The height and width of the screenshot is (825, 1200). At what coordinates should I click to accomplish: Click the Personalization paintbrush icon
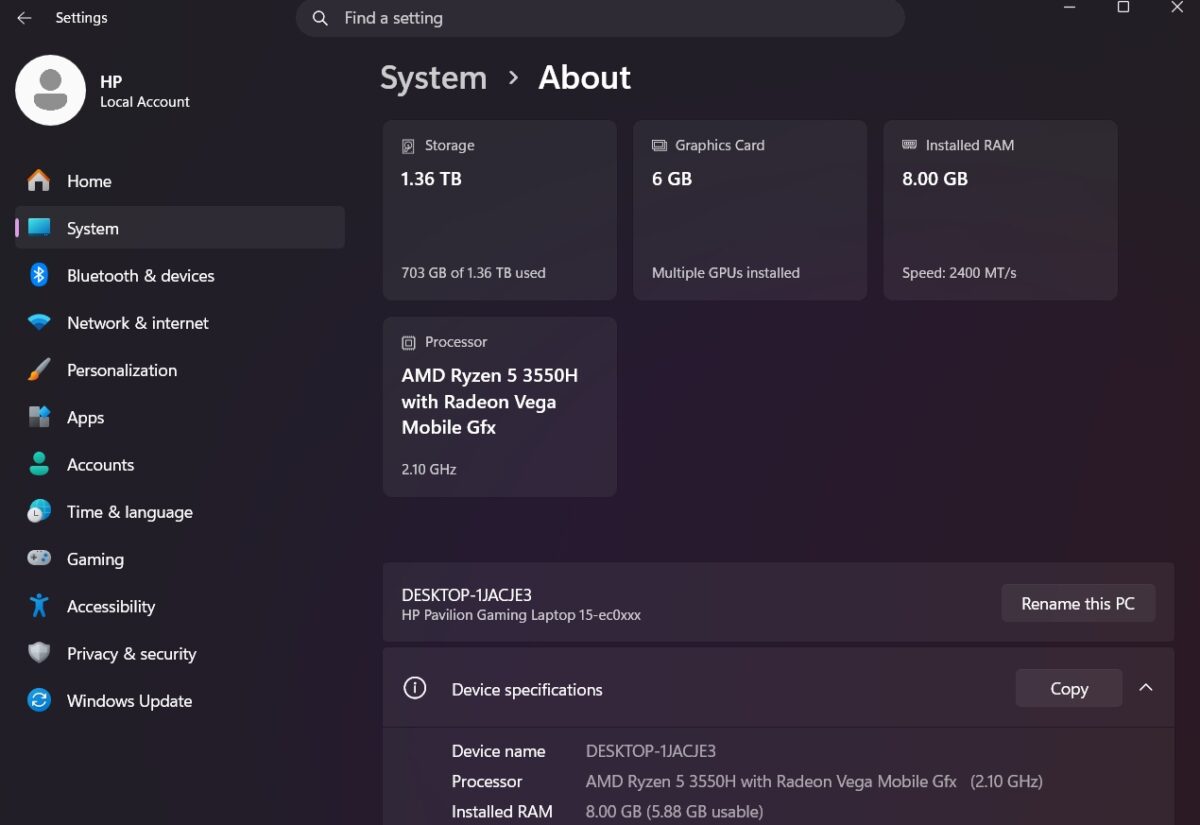[39, 370]
